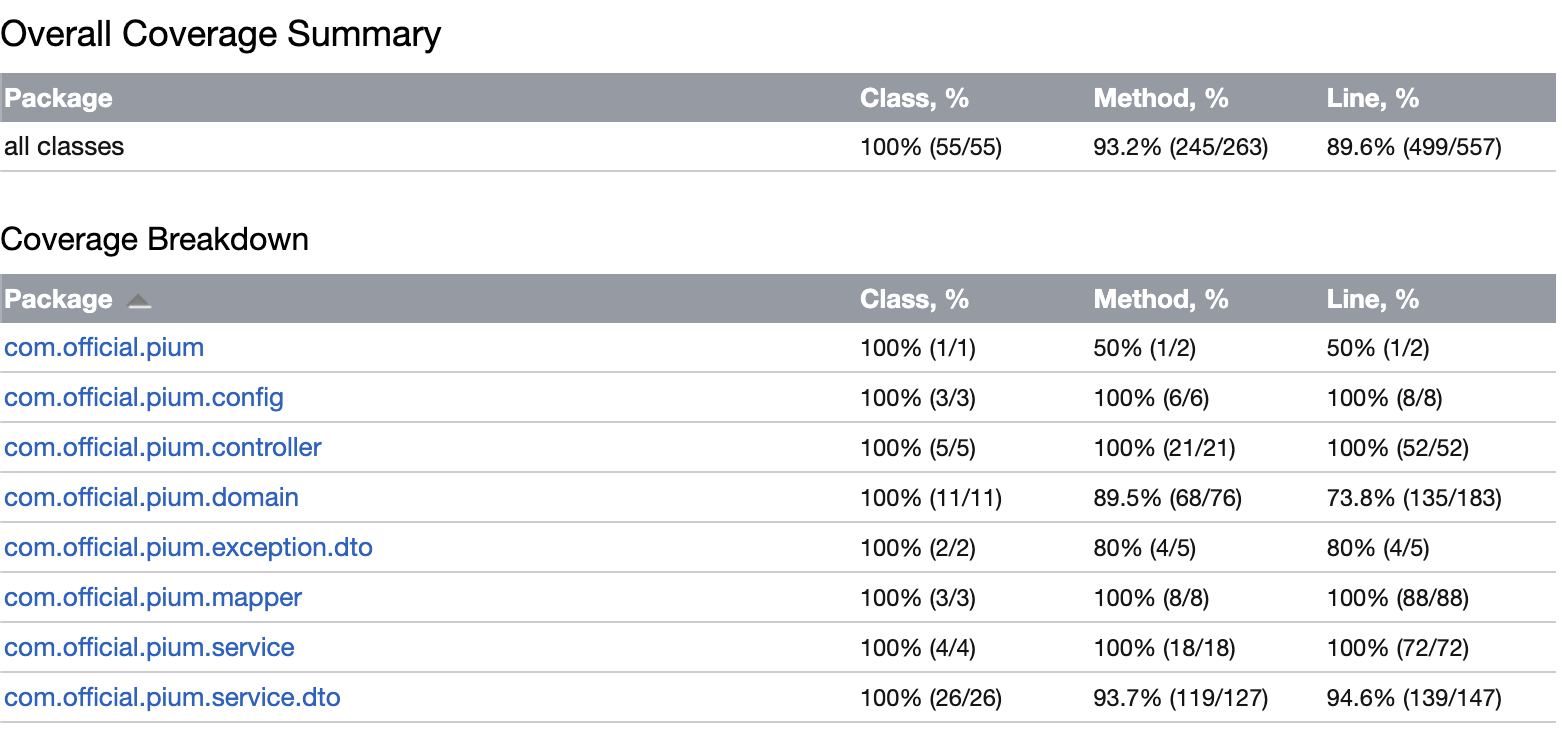Click the com.official.pium.exception.dto link

[x=188, y=548]
